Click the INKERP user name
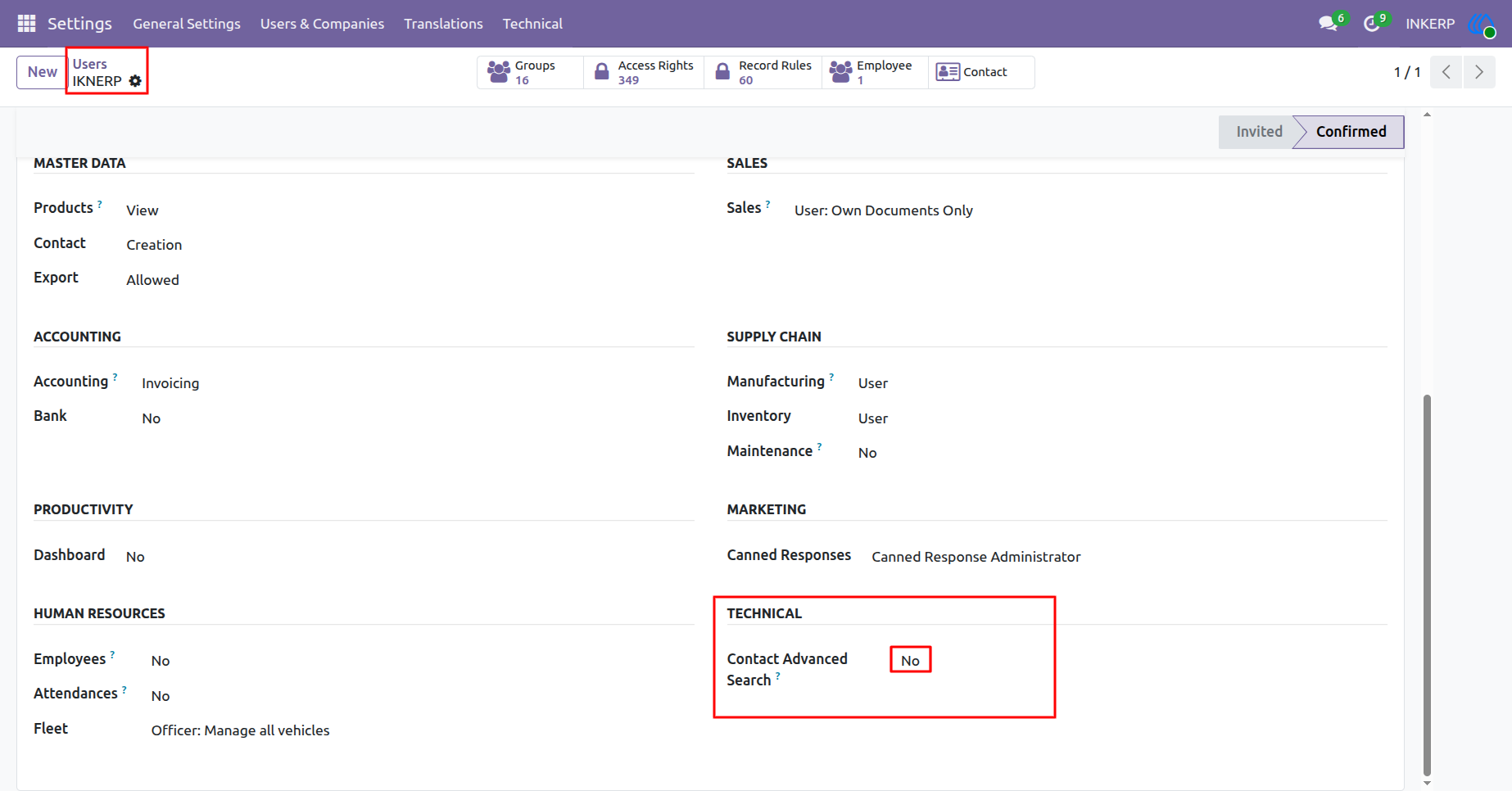Image resolution: width=1512 pixels, height=791 pixels. [x=1430, y=24]
